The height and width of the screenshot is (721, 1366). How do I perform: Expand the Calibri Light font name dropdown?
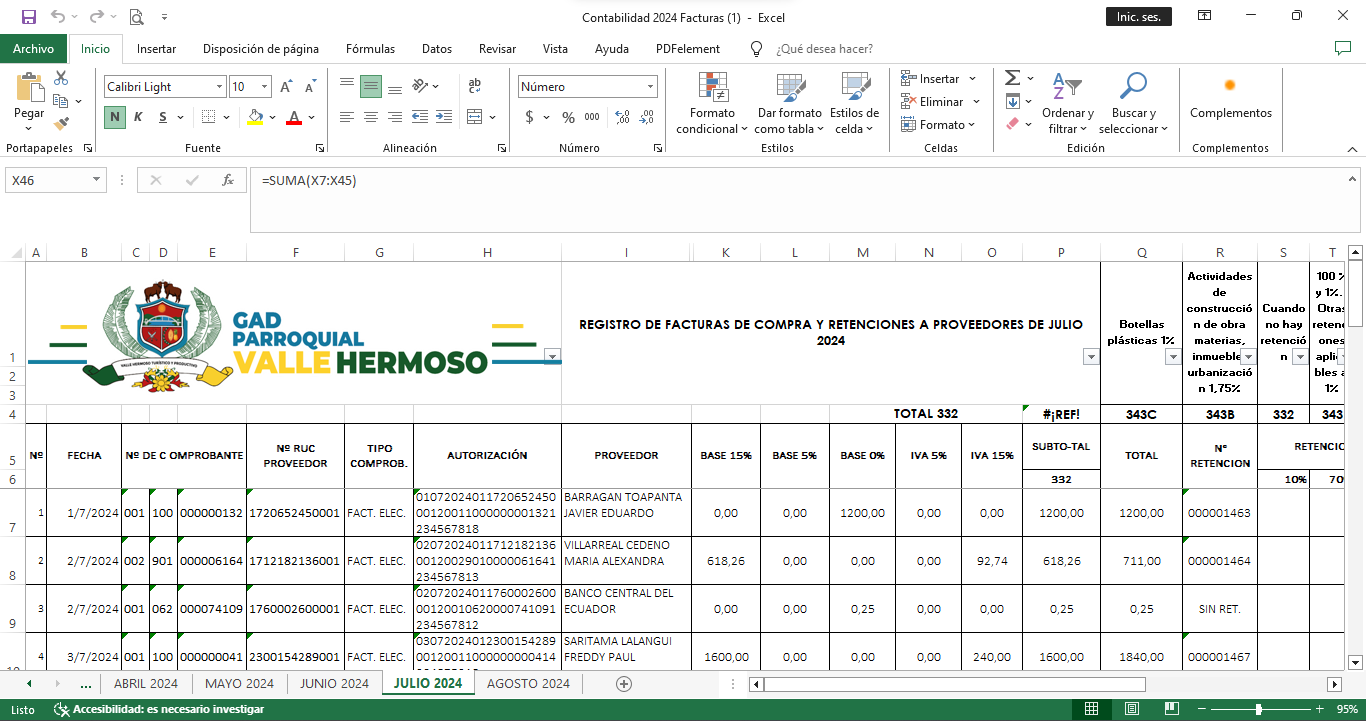coord(217,87)
